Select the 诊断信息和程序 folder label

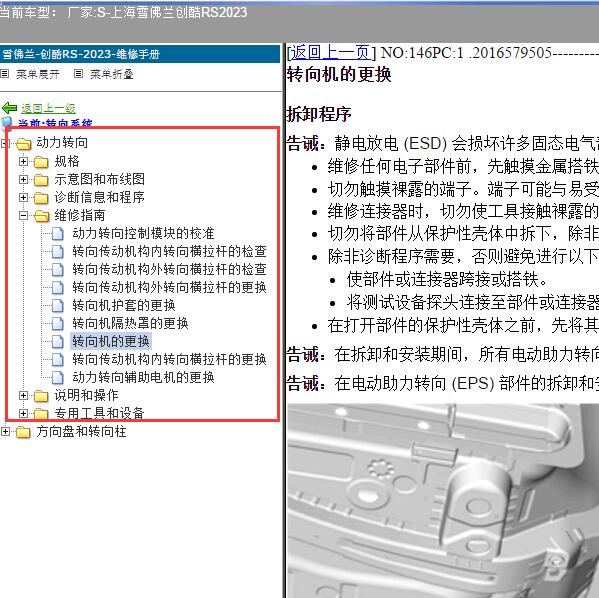pyautogui.click(x=99, y=197)
